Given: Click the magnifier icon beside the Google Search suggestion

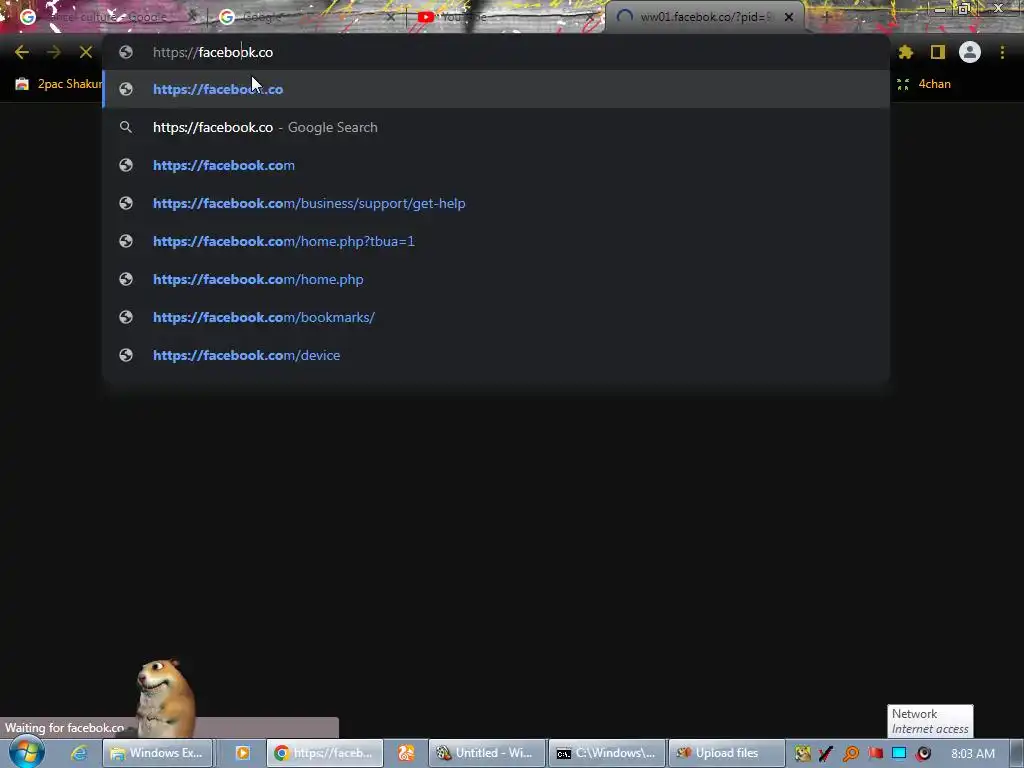Looking at the screenshot, I should click(x=126, y=127).
